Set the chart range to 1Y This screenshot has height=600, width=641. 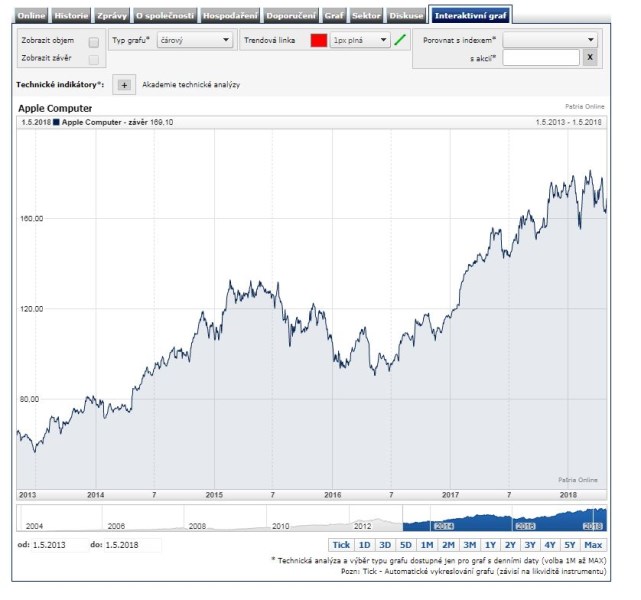(490, 545)
